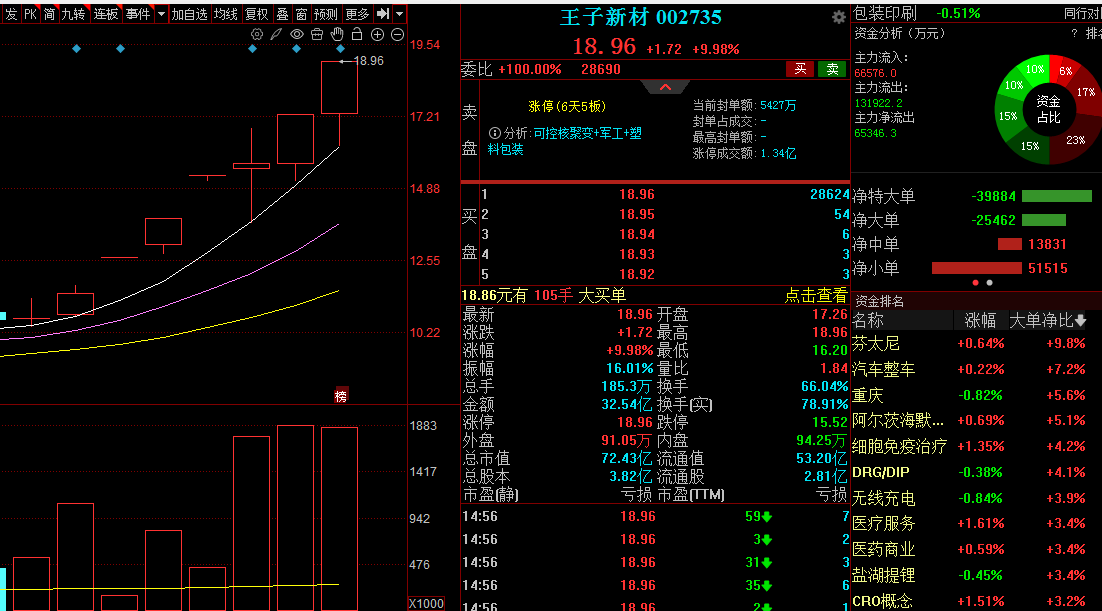The image size is (1102, 611).
Task: Open 可控核聚变+军工+塑料包装 analysis link
Action: tap(564, 141)
